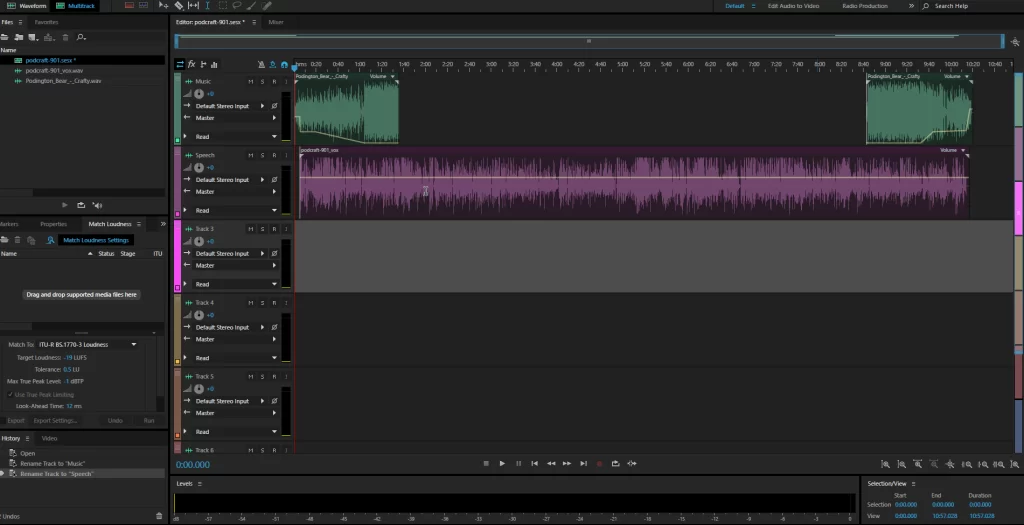
Task: Adjust the Speech track volume knob
Action: (x=199, y=168)
